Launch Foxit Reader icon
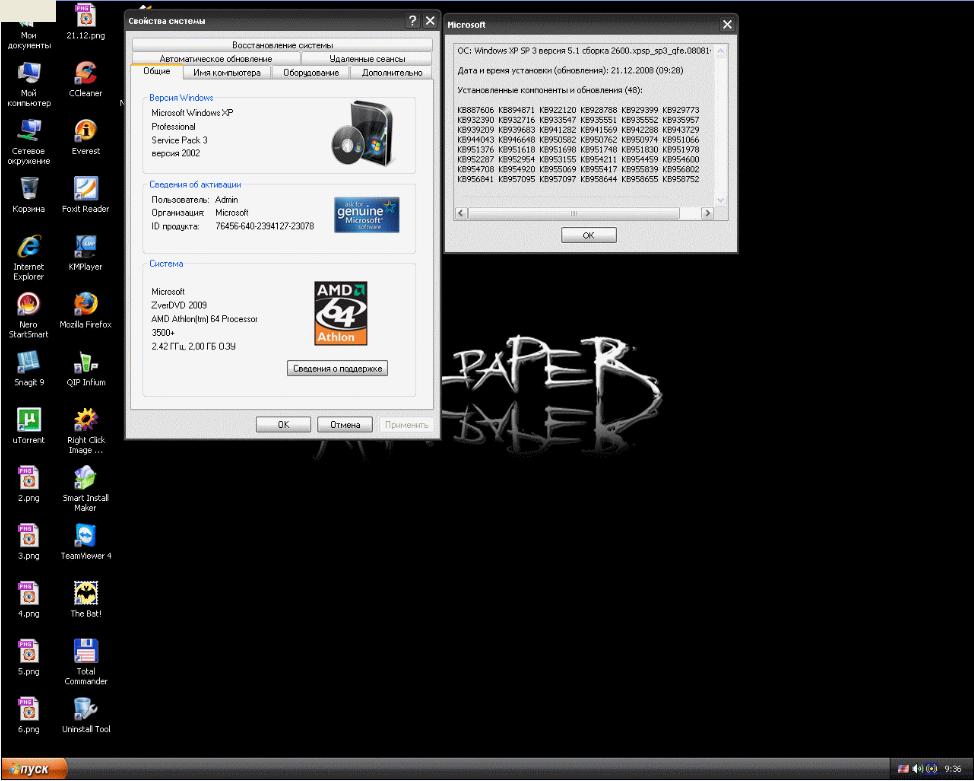 (86, 195)
